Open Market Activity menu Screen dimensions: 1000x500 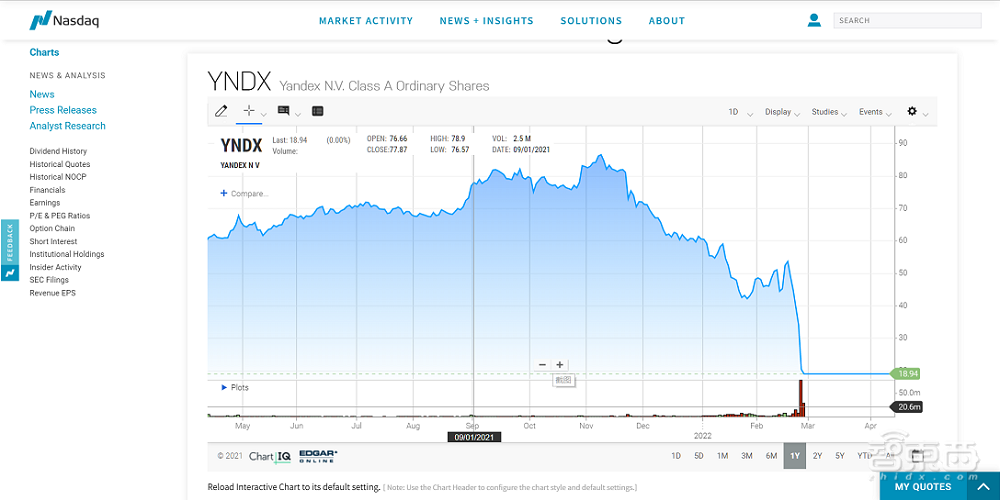(x=366, y=21)
